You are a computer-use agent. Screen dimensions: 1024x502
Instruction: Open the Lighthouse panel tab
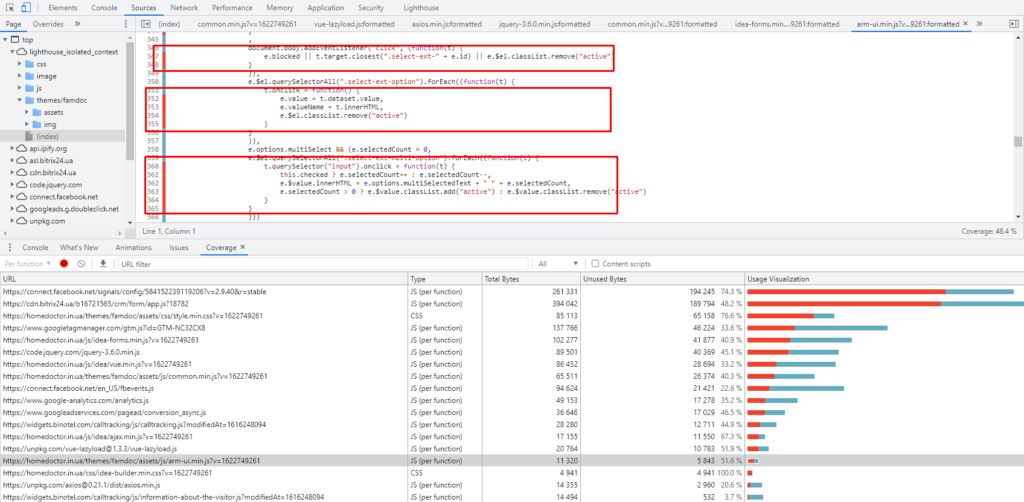point(421,8)
